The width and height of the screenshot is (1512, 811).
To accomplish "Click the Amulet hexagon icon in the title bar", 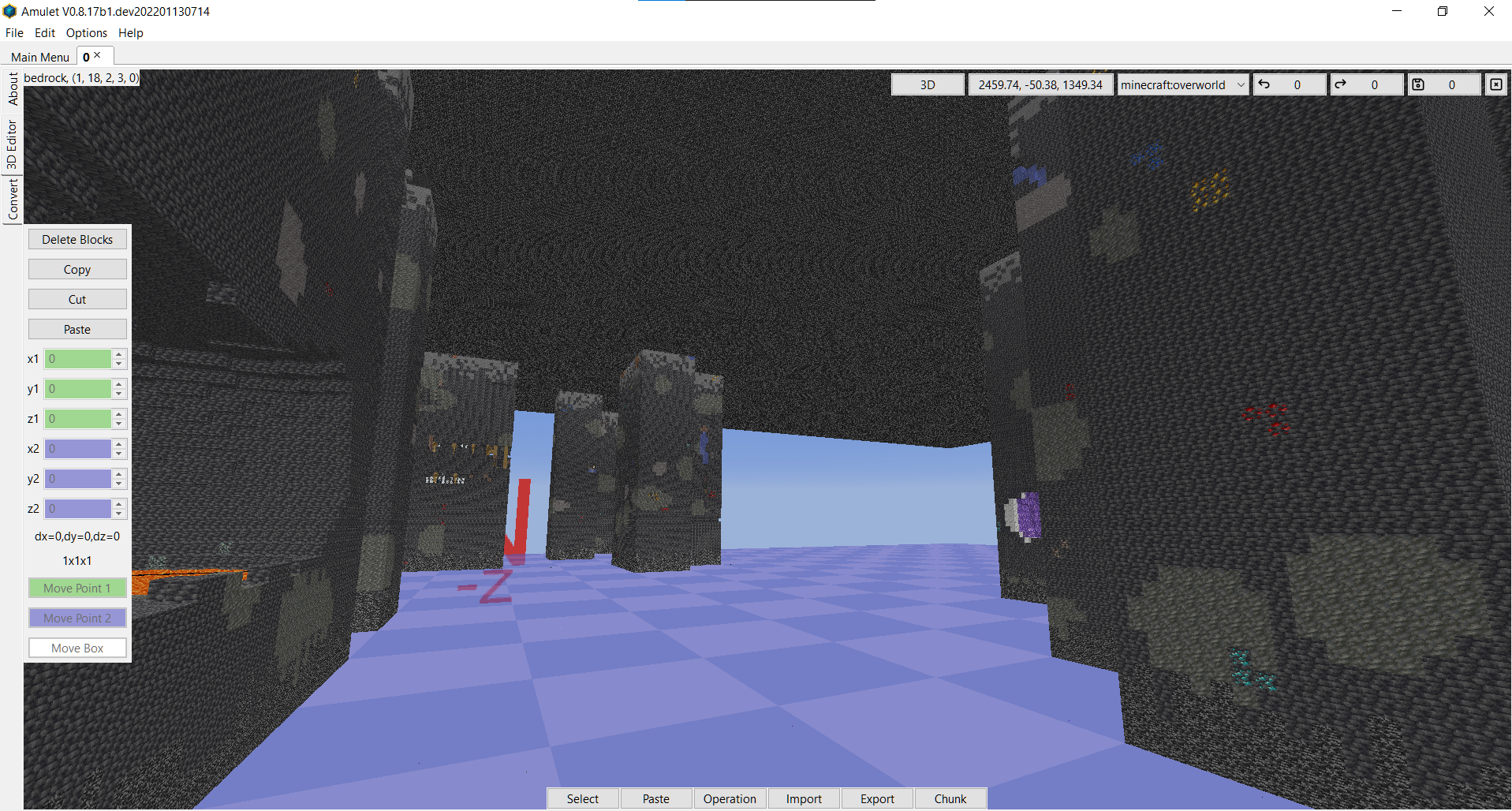I will click(x=10, y=11).
